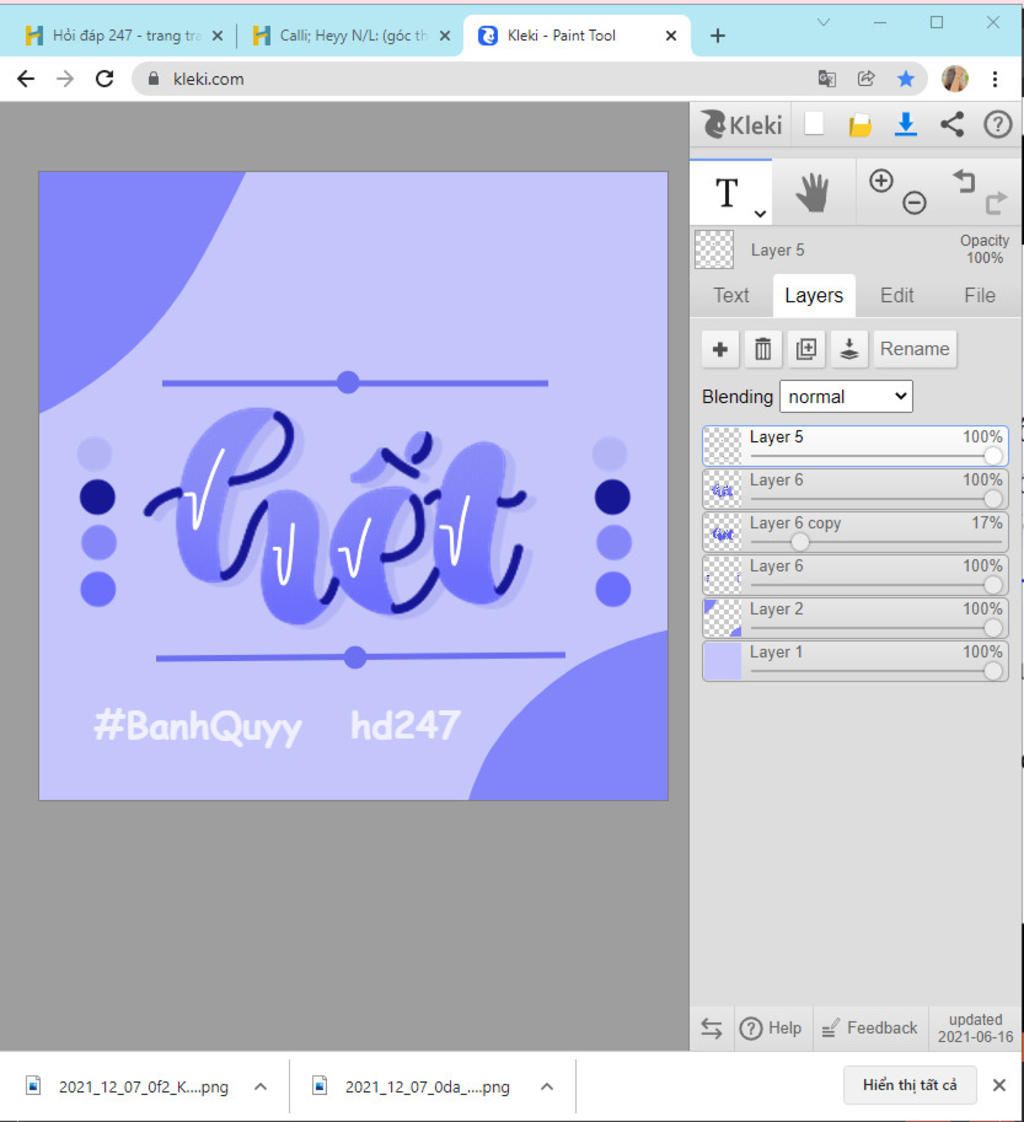The image size is (1024, 1122).
Task: Expand the tool chevron beside the Text tool
Action: [x=760, y=213]
